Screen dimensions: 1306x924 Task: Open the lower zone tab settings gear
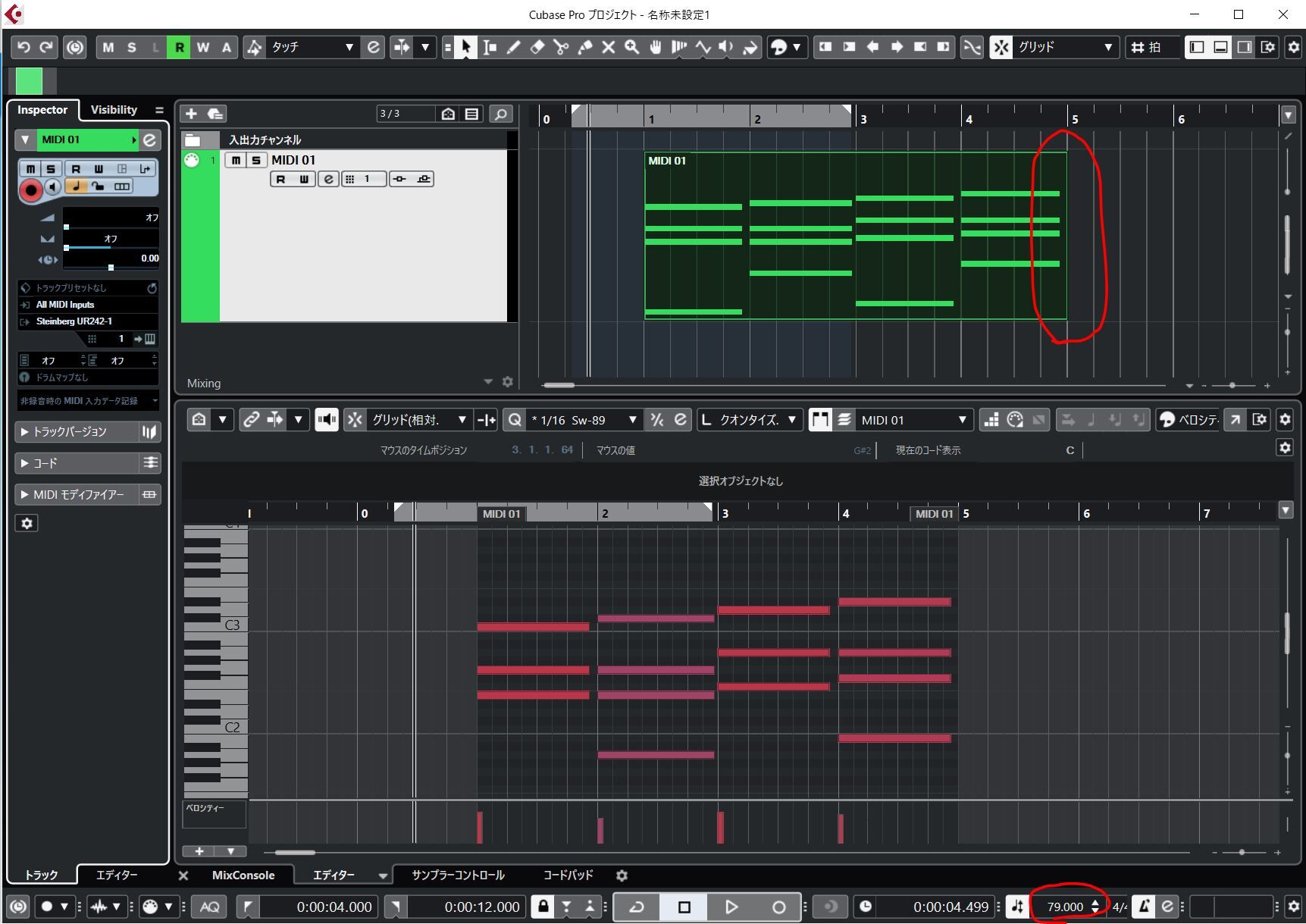[622, 875]
